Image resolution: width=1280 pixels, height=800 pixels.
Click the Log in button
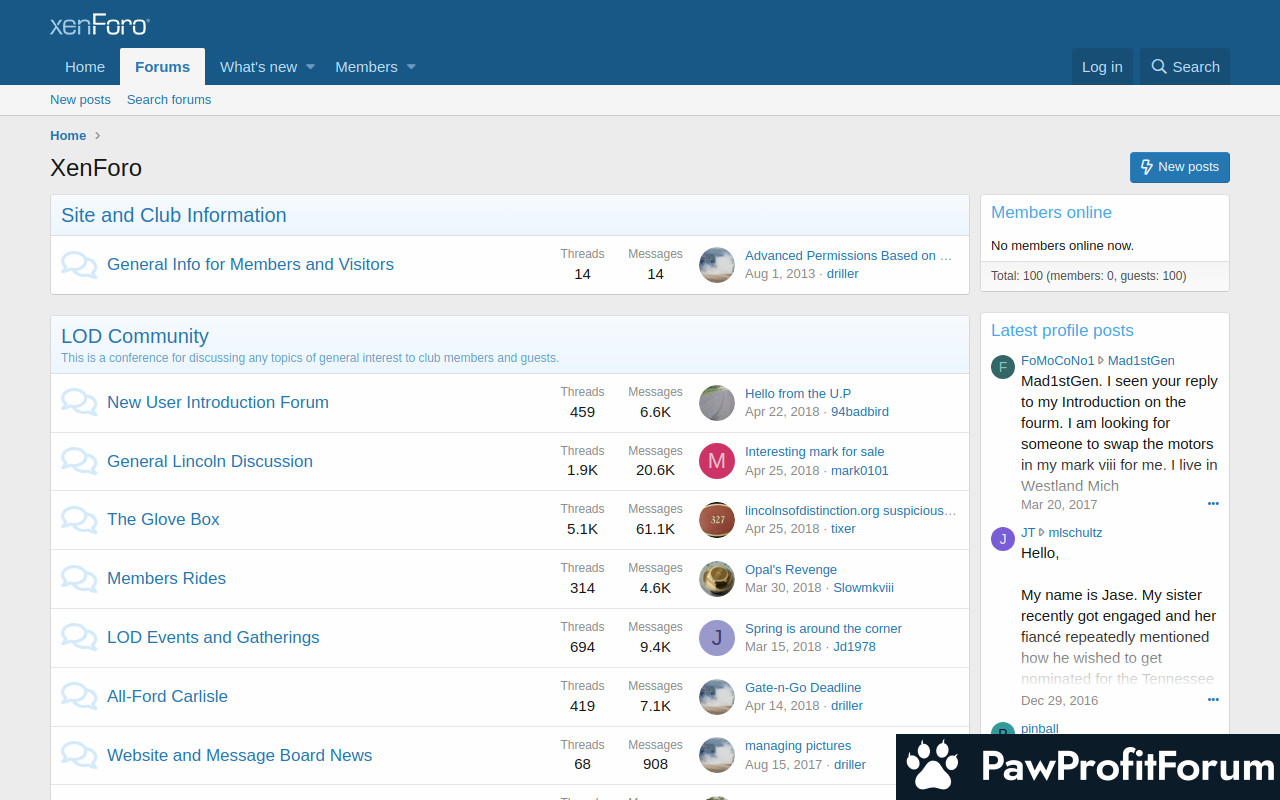tap(1102, 67)
